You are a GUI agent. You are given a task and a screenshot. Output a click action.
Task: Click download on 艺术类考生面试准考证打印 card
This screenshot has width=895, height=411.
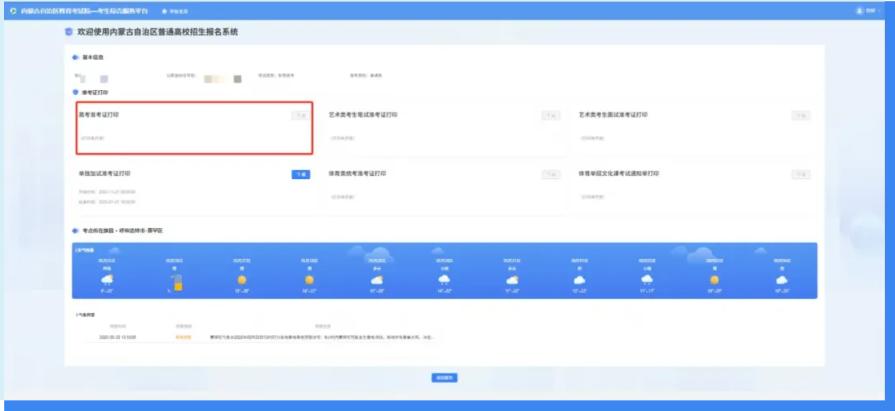pos(800,116)
